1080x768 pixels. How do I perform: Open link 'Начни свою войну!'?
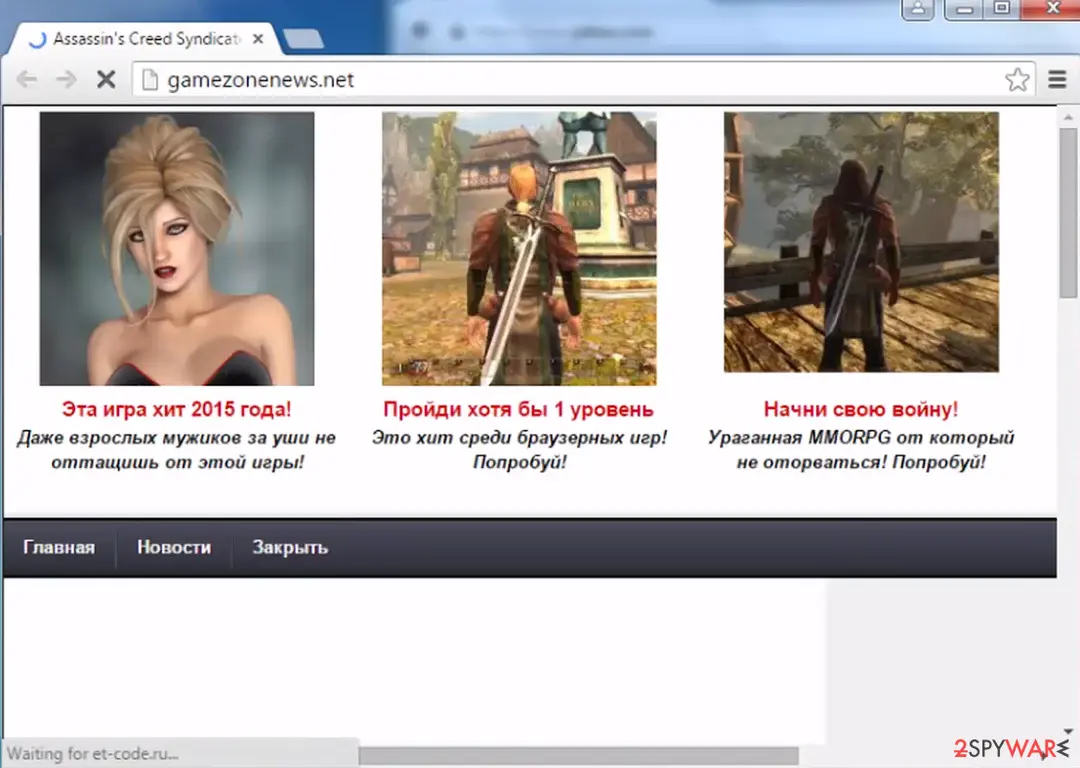point(861,409)
